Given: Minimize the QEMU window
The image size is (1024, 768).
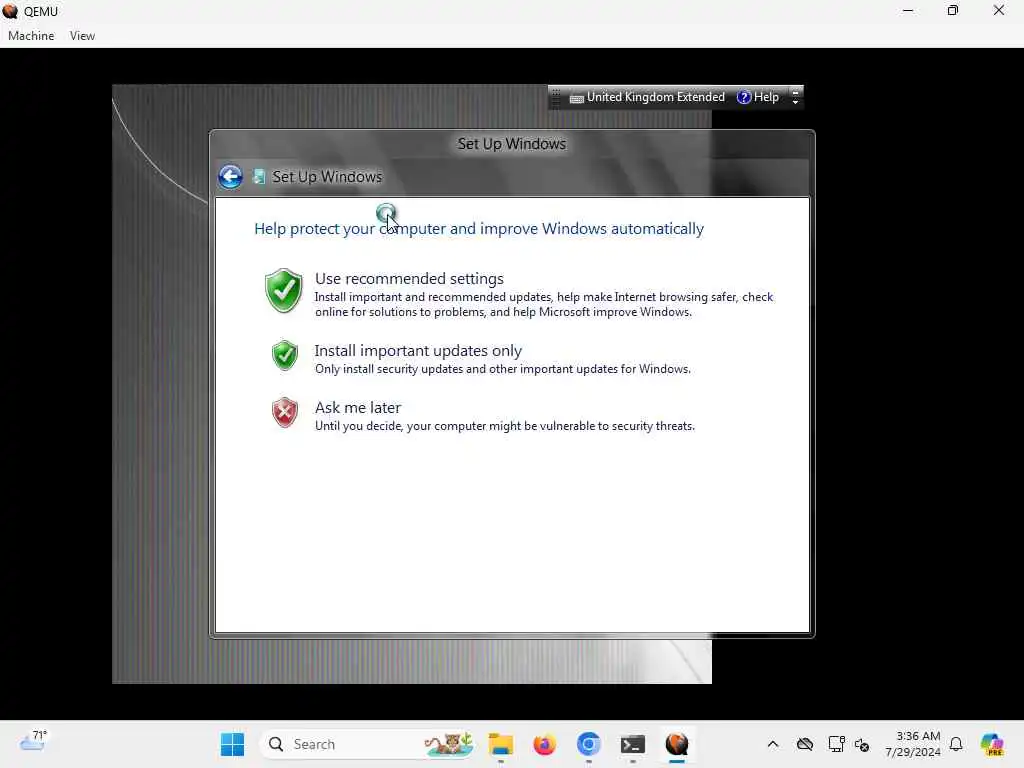Looking at the screenshot, I should coord(908,10).
